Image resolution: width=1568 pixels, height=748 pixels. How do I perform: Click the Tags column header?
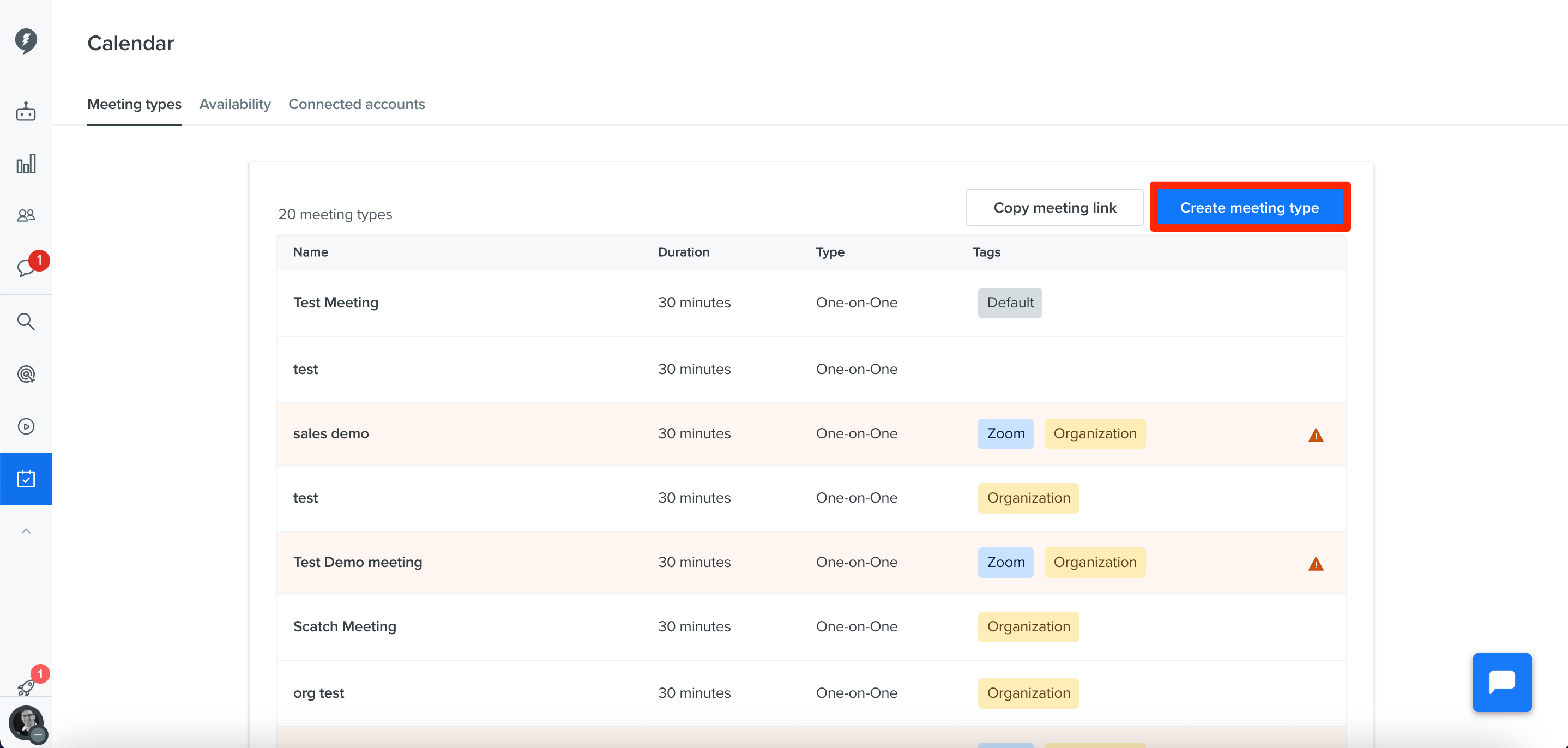click(986, 252)
